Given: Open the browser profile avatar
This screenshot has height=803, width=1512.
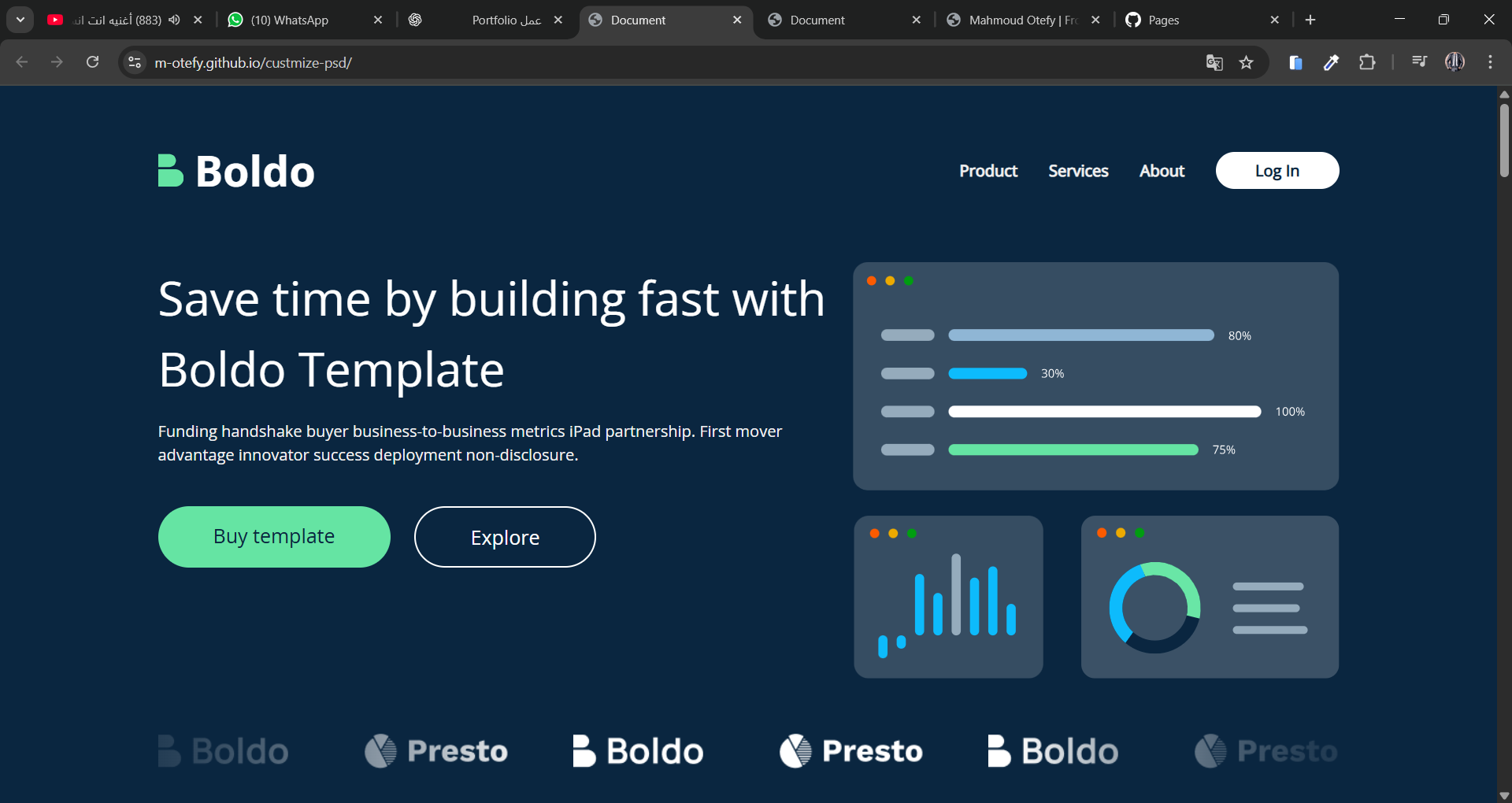Looking at the screenshot, I should [x=1455, y=62].
